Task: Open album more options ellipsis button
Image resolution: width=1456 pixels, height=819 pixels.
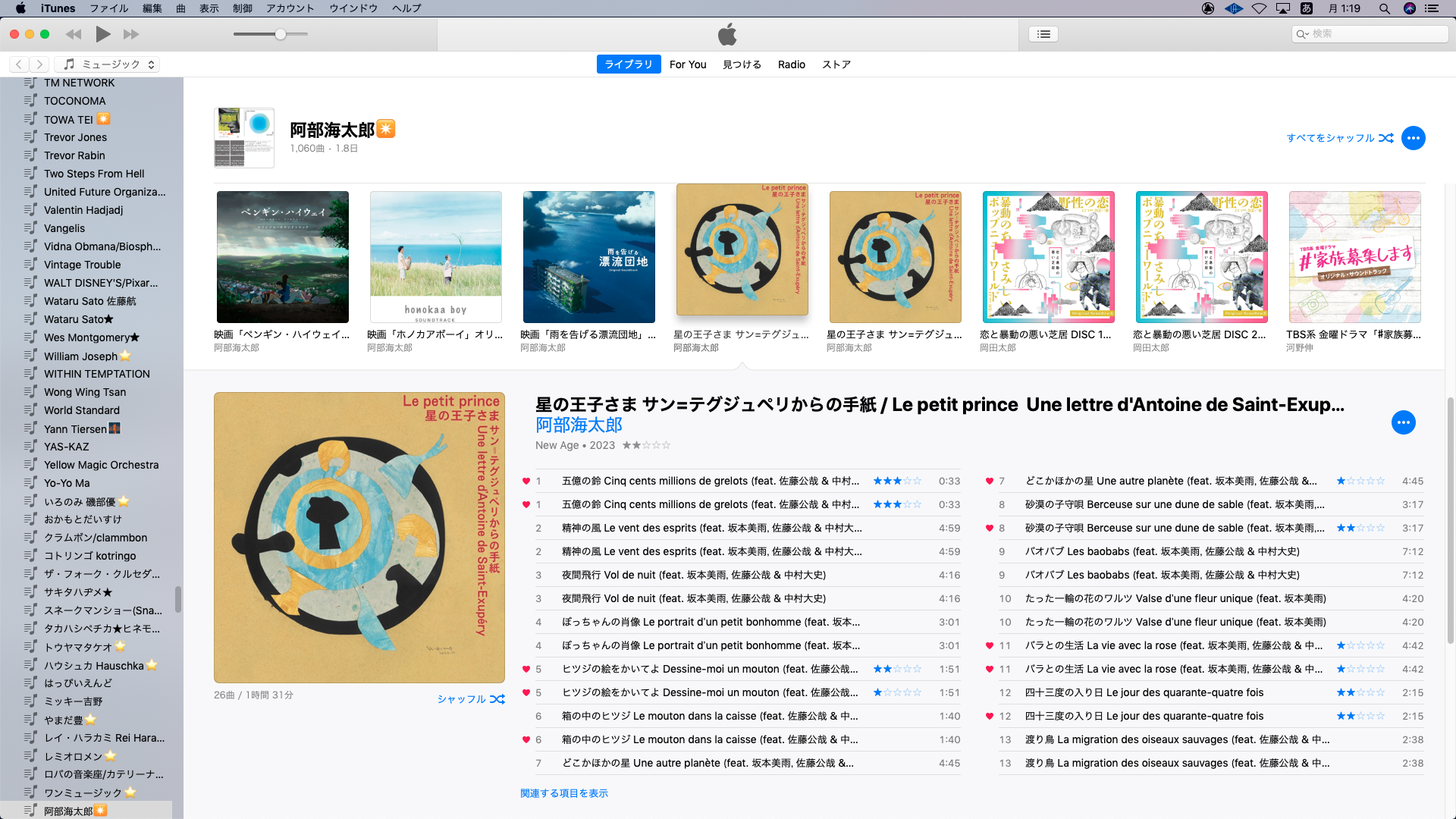Action: [x=1403, y=422]
